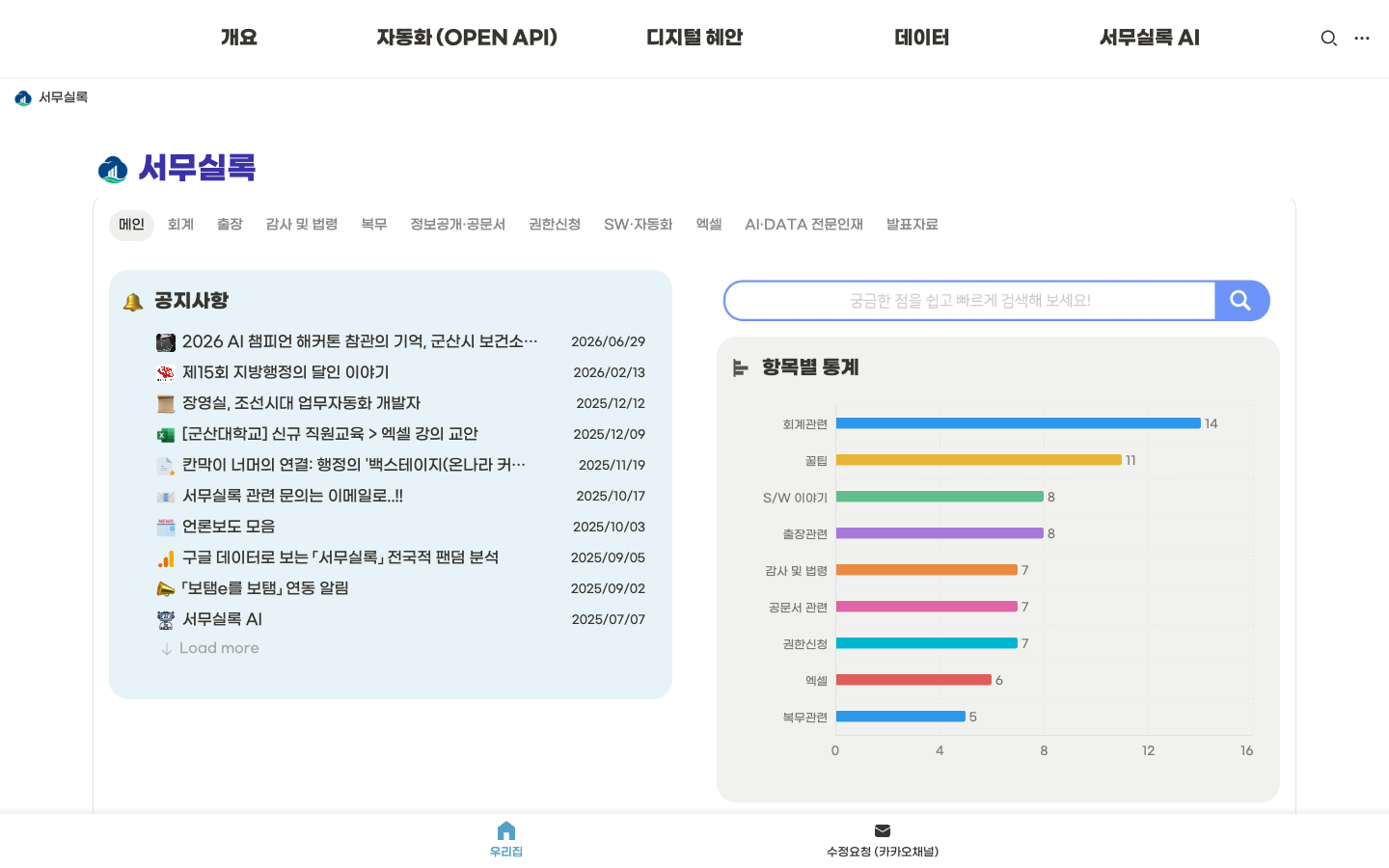
Task: Open 언론보도 모음 notice
Action: click(229, 527)
